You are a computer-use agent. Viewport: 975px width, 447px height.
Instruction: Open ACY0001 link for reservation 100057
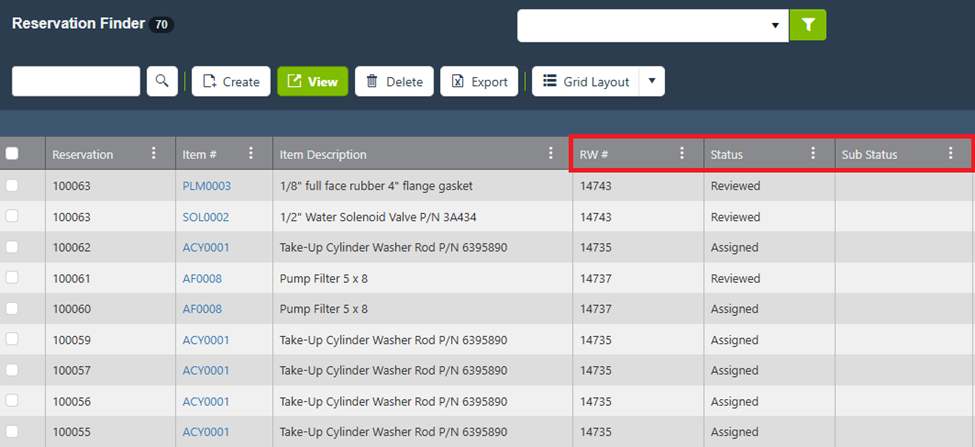[206, 371]
